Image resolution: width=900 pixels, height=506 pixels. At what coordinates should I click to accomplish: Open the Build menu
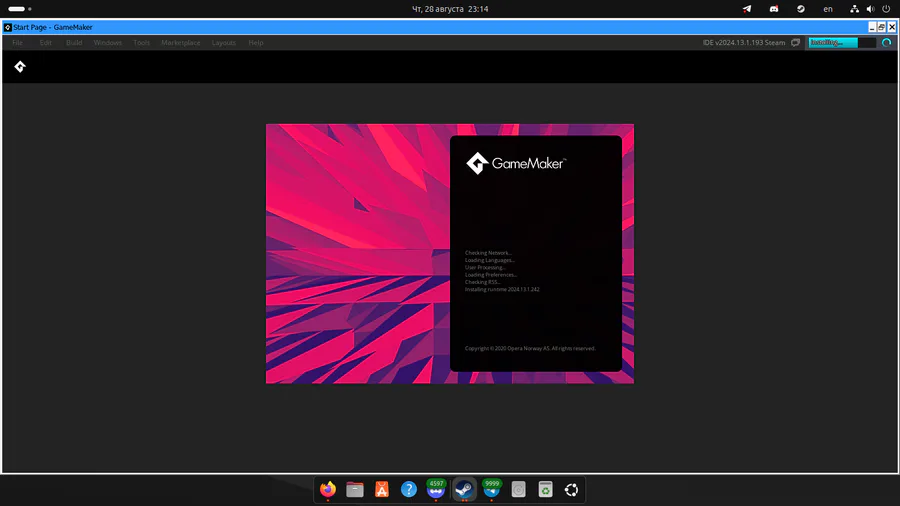tap(73, 42)
